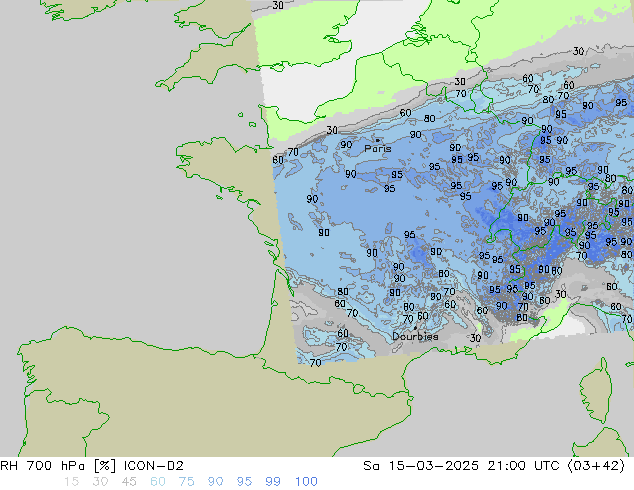
Task: Click the legend value 100
Action: tap(306, 482)
